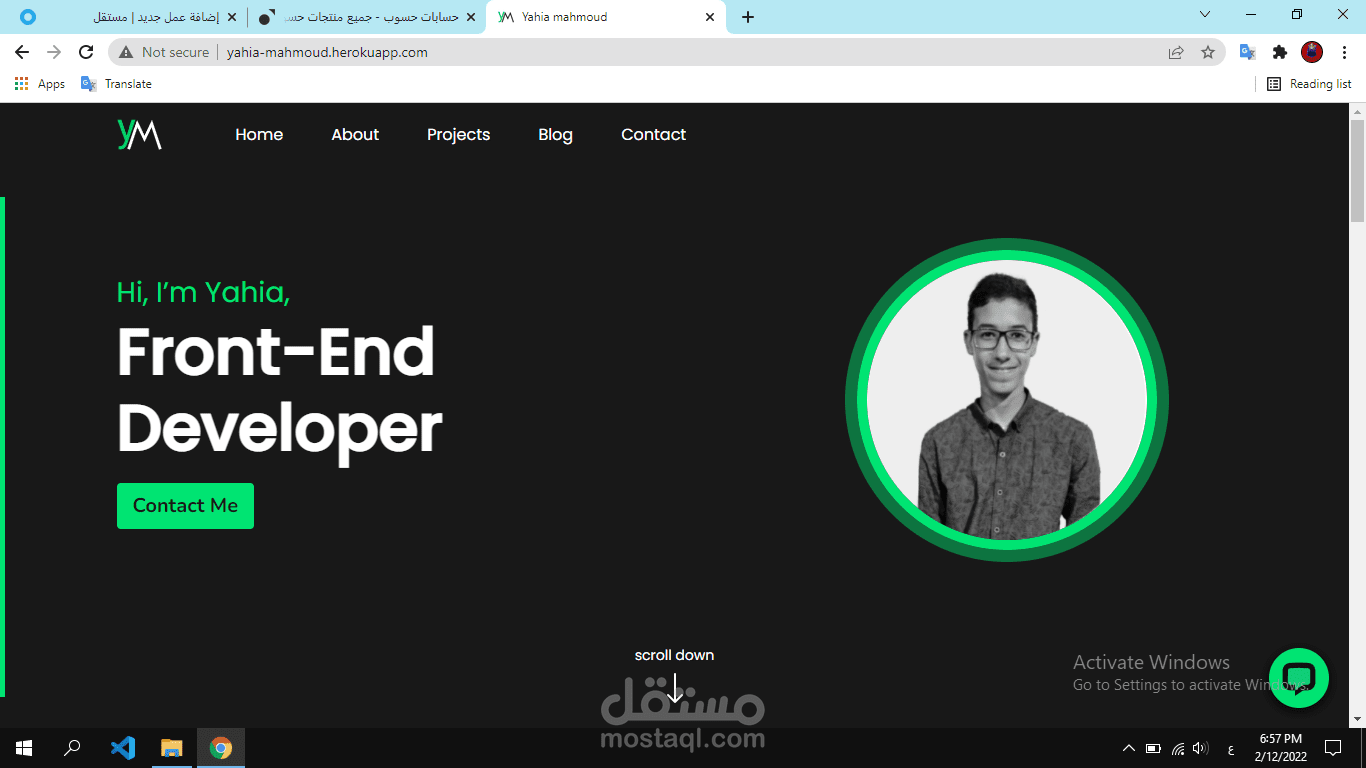Click the scrollbar down arrow

[1357, 719]
